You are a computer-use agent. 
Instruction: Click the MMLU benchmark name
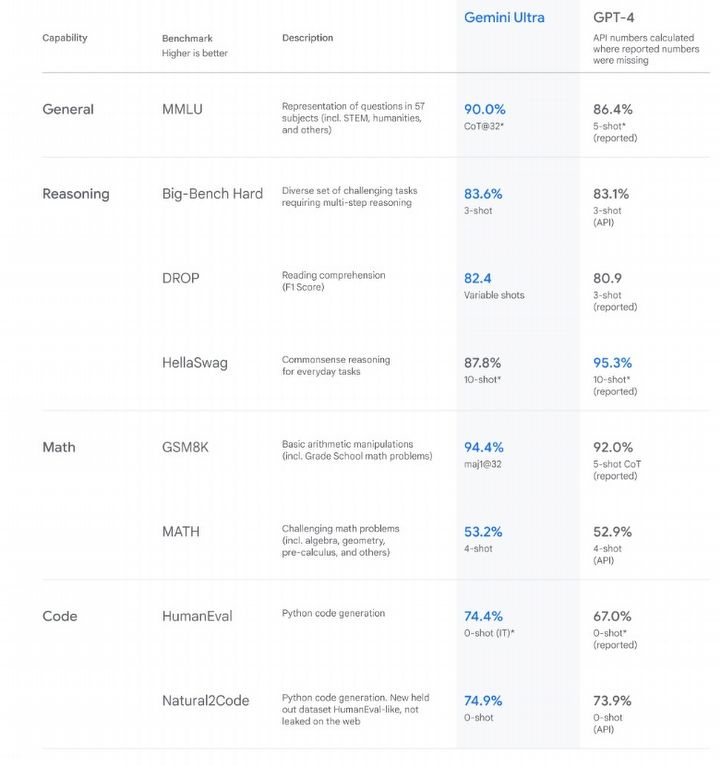[182, 109]
